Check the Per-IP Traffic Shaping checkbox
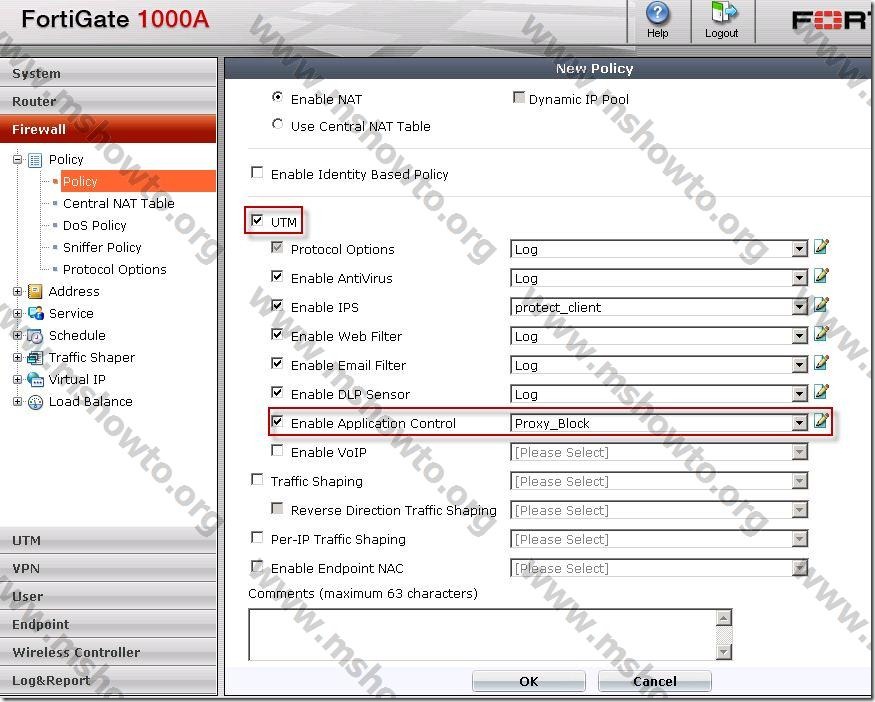 (257, 537)
